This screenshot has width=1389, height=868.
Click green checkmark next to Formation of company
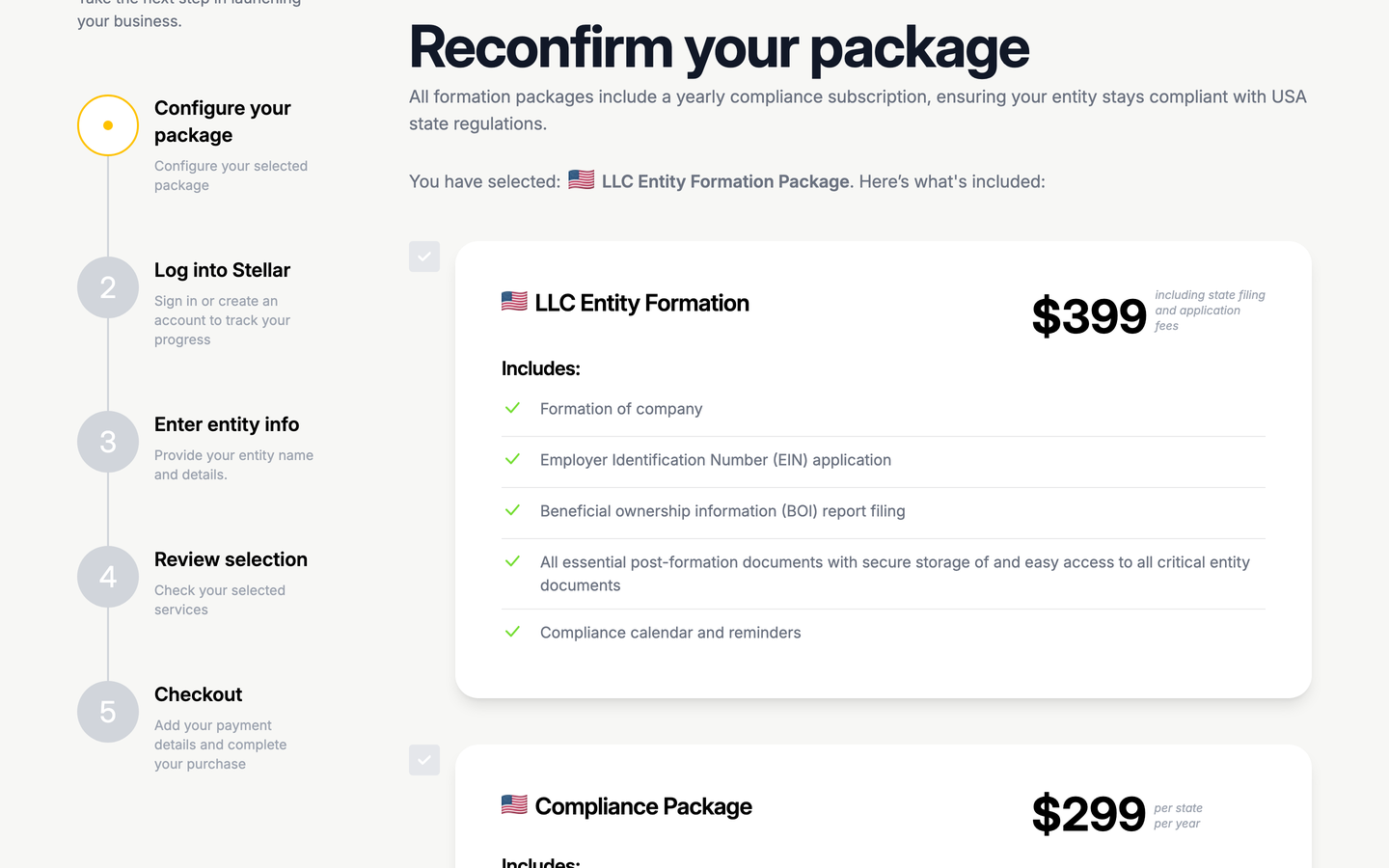pyautogui.click(x=512, y=408)
